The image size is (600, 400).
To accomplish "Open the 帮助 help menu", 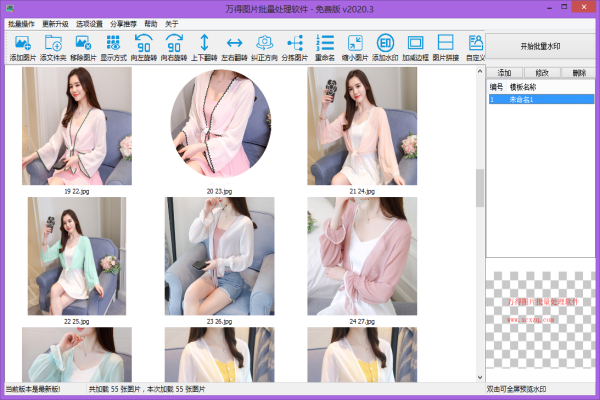I will click(150, 22).
